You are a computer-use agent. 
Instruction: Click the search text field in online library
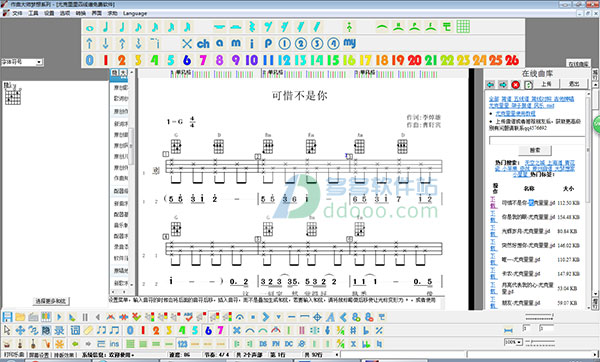(536, 140)
